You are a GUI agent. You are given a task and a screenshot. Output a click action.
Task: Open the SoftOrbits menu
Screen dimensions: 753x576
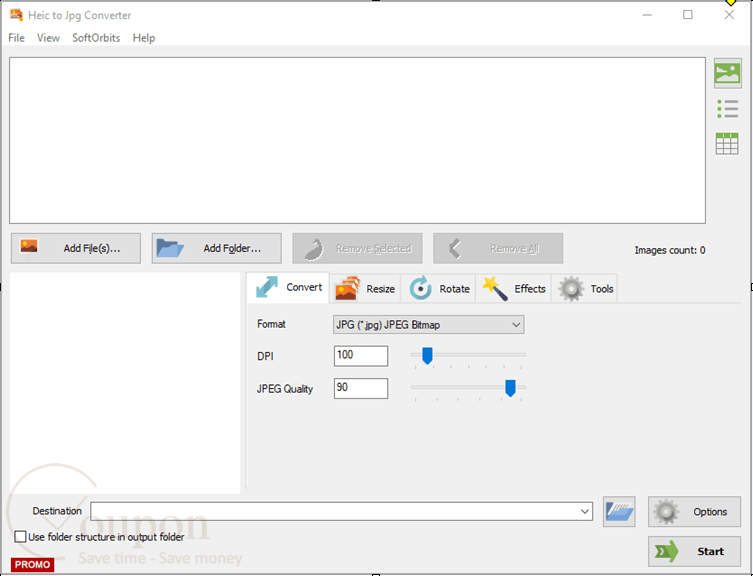(x=96, y=38)
